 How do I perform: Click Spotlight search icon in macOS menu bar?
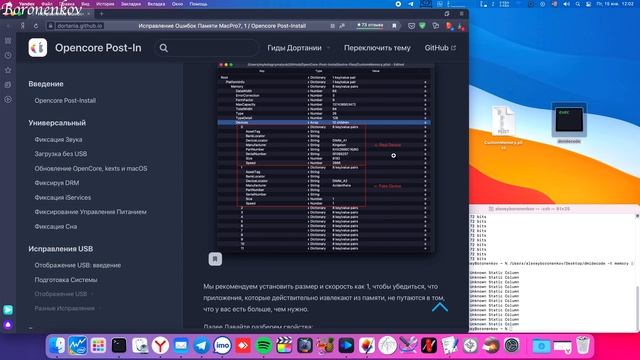(x=578, y=4)
